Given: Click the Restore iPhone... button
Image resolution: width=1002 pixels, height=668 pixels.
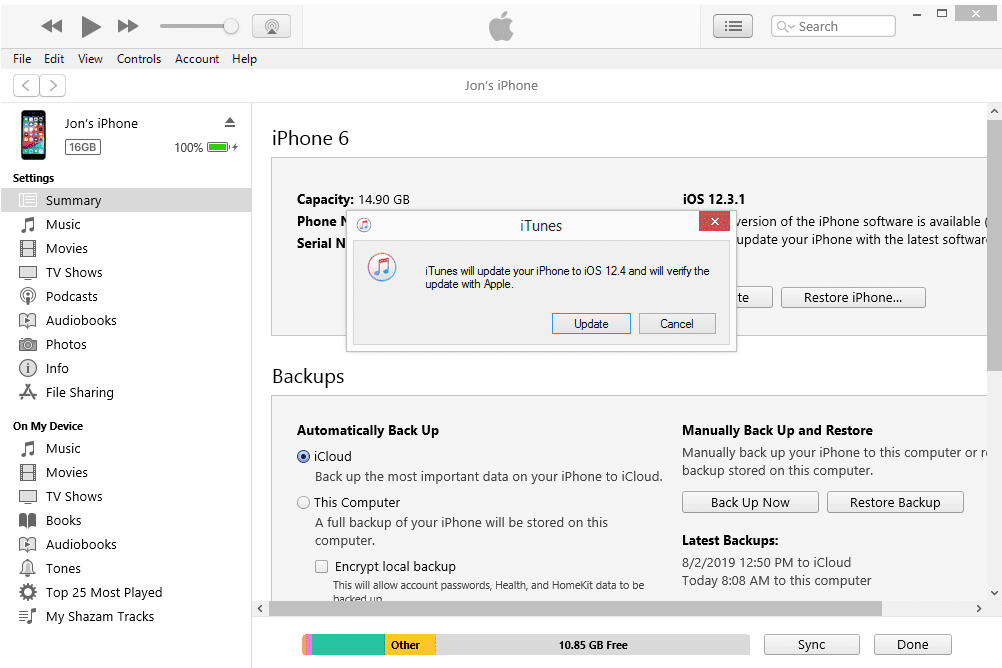Looking at the screenshot, I should pos(853,297).
